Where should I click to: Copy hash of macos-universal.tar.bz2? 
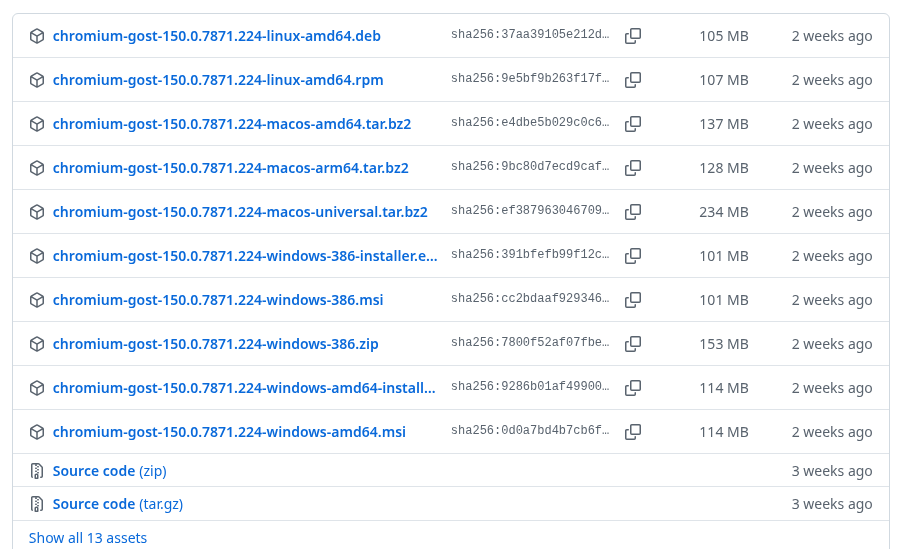[x=633, y=212]
